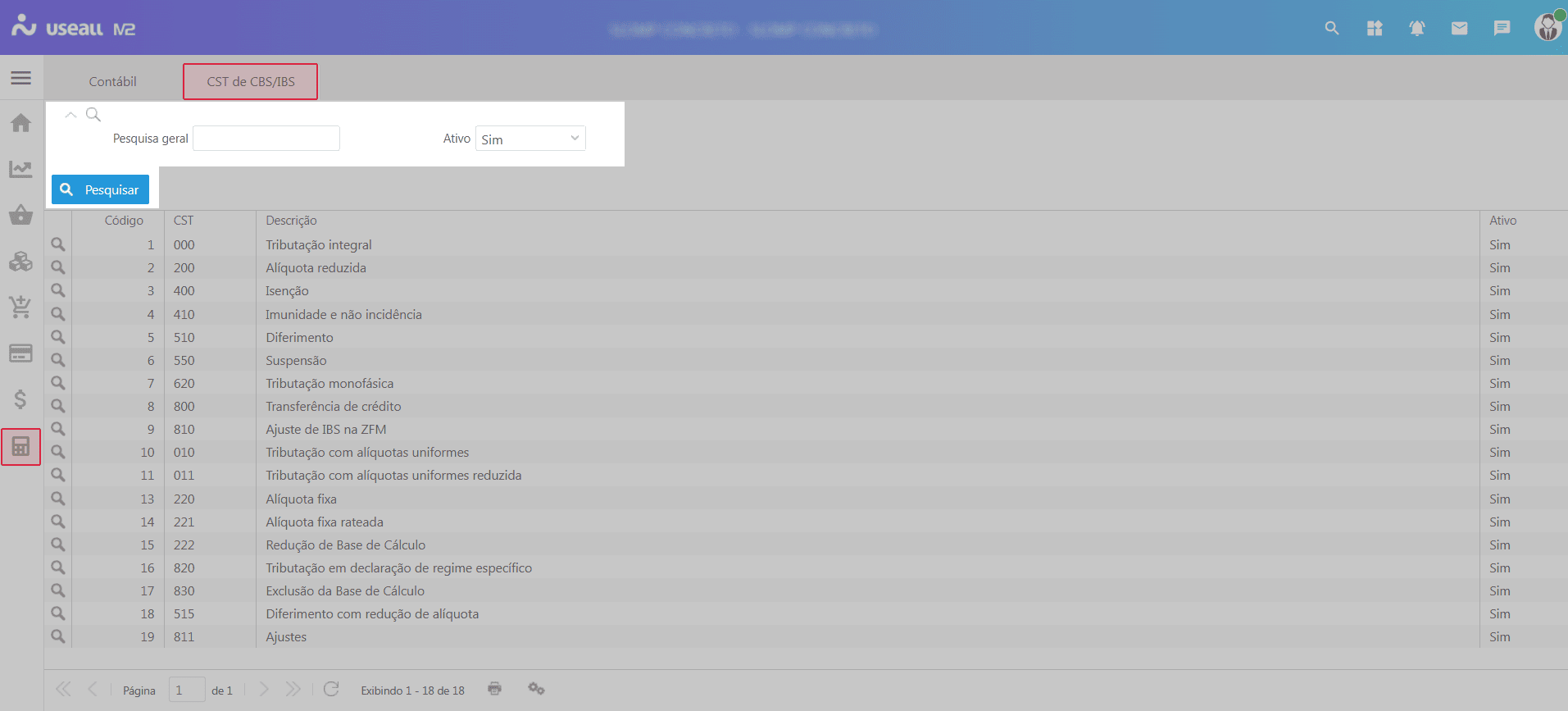Refresh the grid listing

click(x=331, y=689)
